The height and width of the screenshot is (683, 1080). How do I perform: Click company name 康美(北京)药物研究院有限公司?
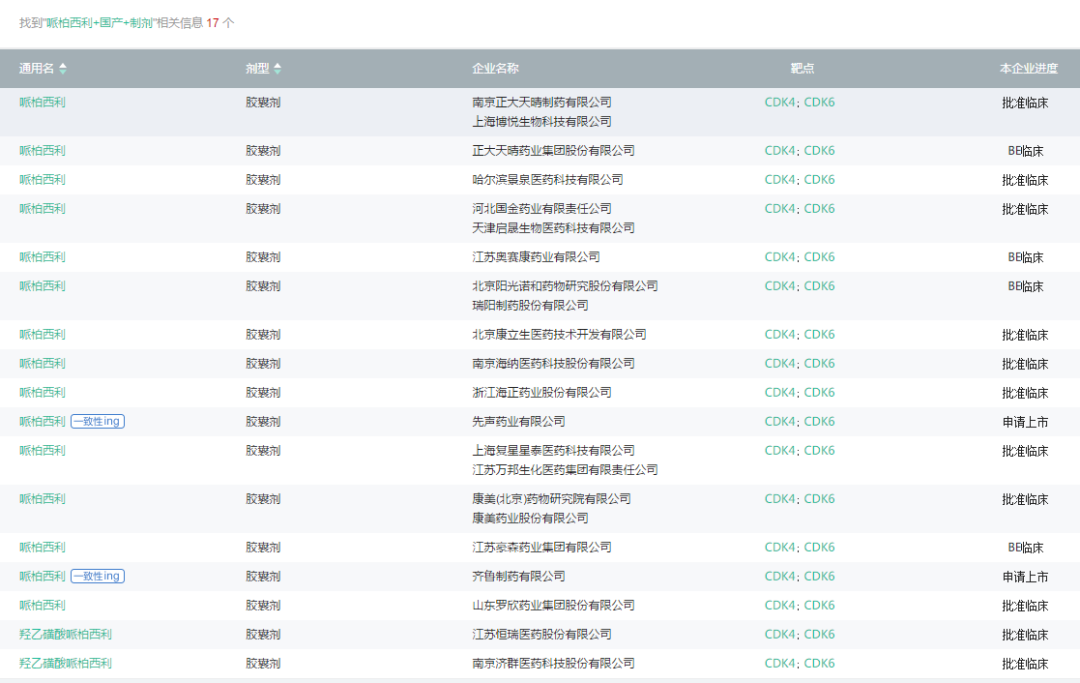[x=552, y=498]
